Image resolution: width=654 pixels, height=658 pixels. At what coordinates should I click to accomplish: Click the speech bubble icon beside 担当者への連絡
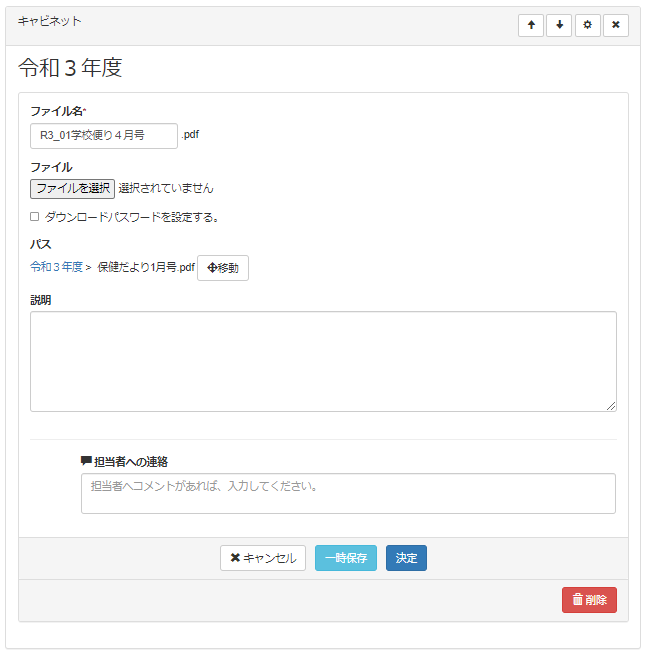coord(86,461)
